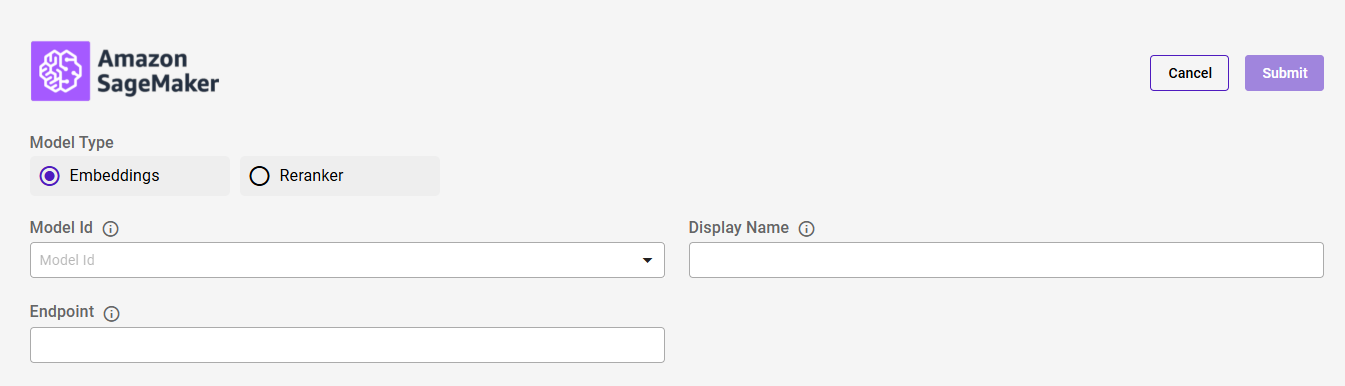Click the info icon next to Endpoint
The width and height of the screenshot is (1345, 386).
click(x=112, y=314)
